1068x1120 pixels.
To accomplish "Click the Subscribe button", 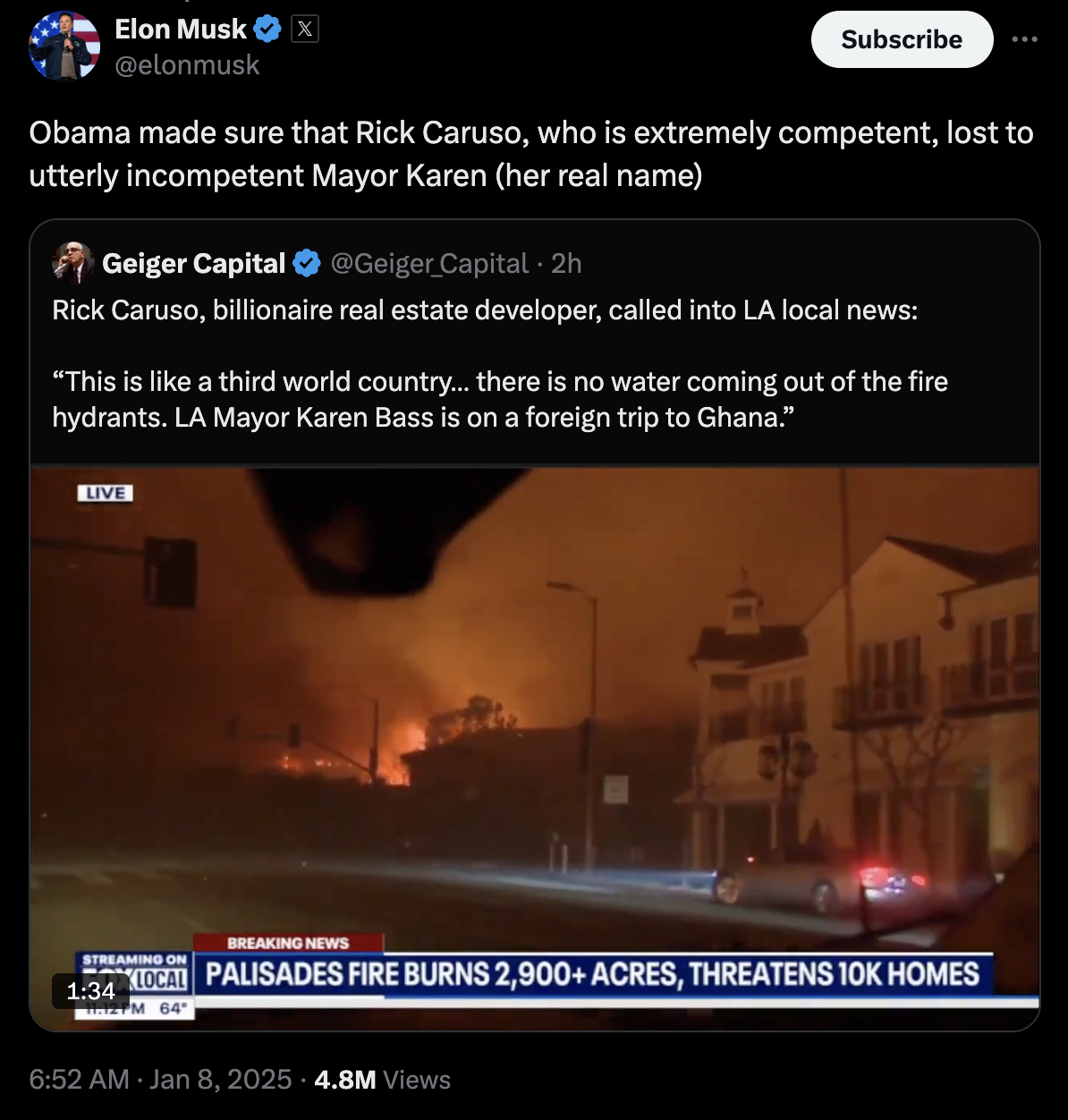I will click(x=902, y=39).
